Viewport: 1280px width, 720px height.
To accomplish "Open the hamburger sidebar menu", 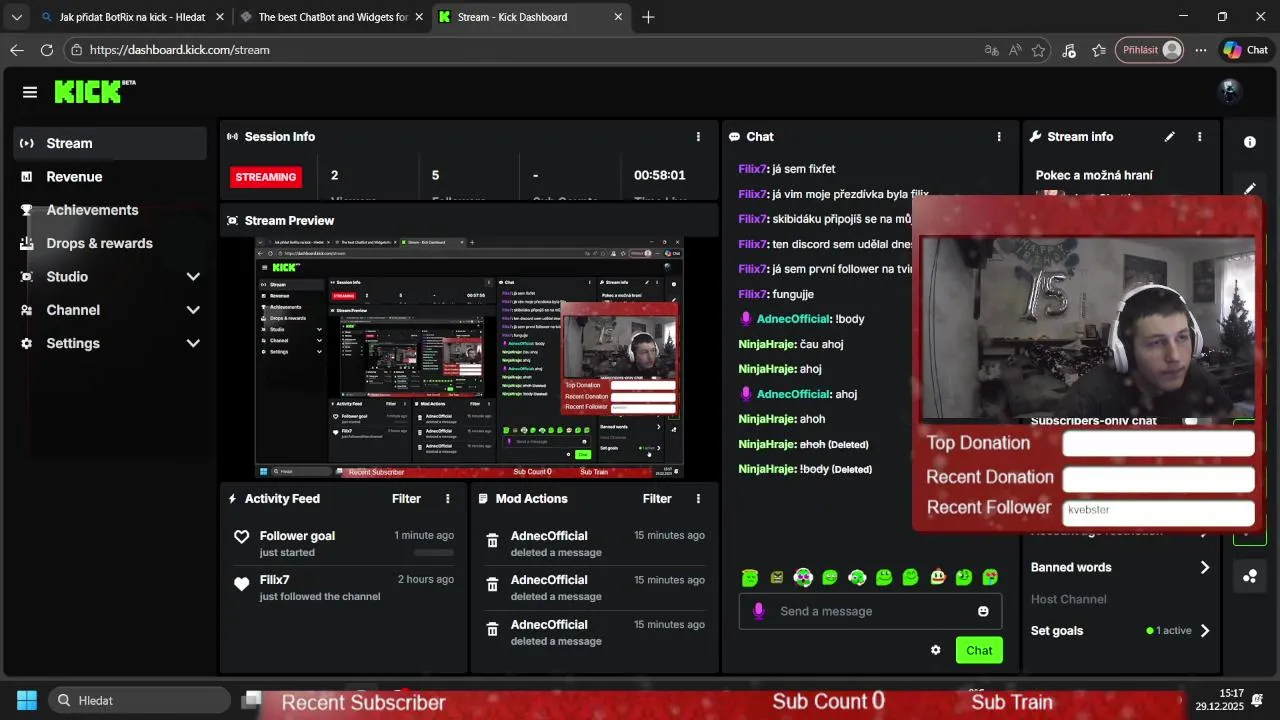I will pos(30,92).
